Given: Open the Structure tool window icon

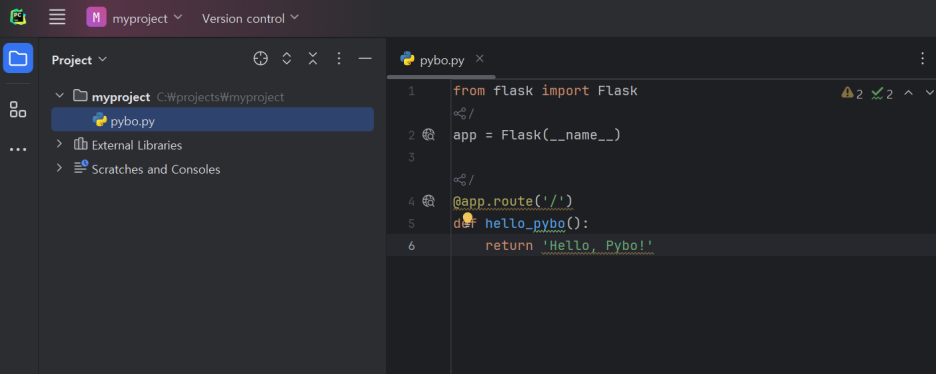Looking at the screenshot, I should [18, 109].
